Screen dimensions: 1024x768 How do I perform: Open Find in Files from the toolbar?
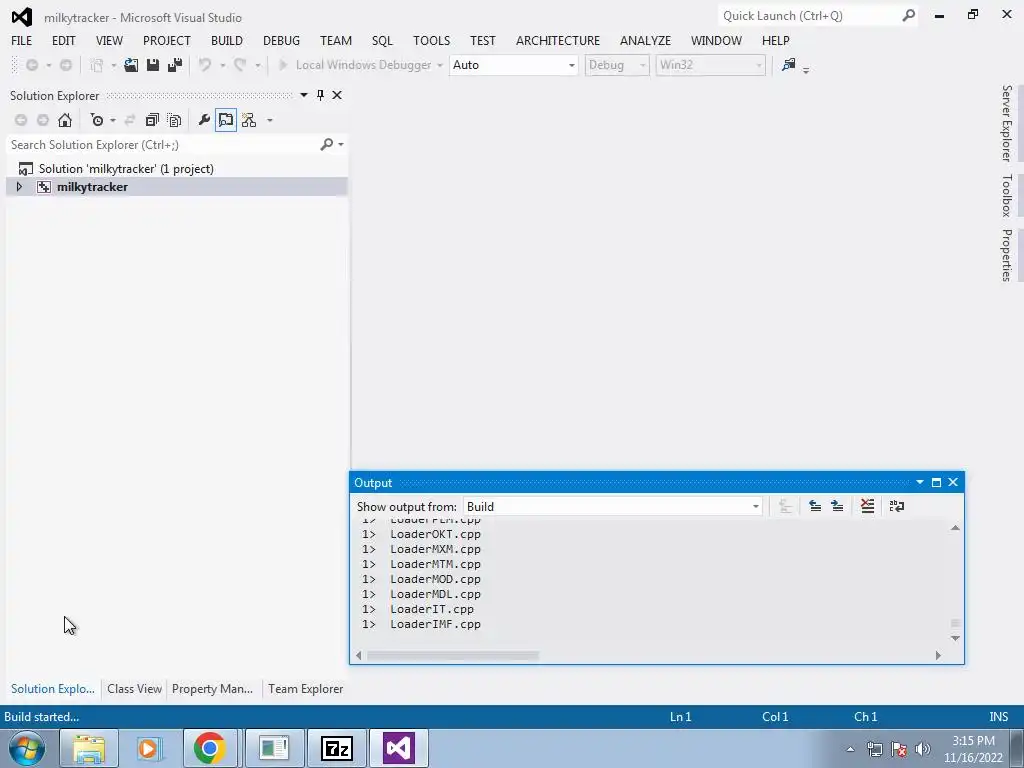click(x=788, y=65)
